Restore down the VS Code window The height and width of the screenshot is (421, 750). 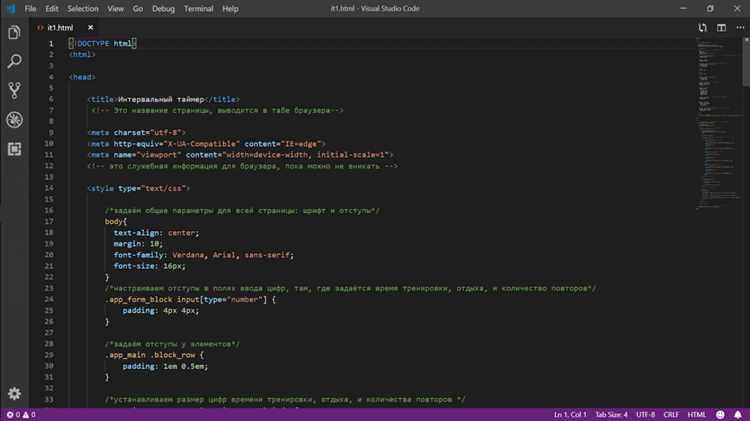[x=710, y=9]
